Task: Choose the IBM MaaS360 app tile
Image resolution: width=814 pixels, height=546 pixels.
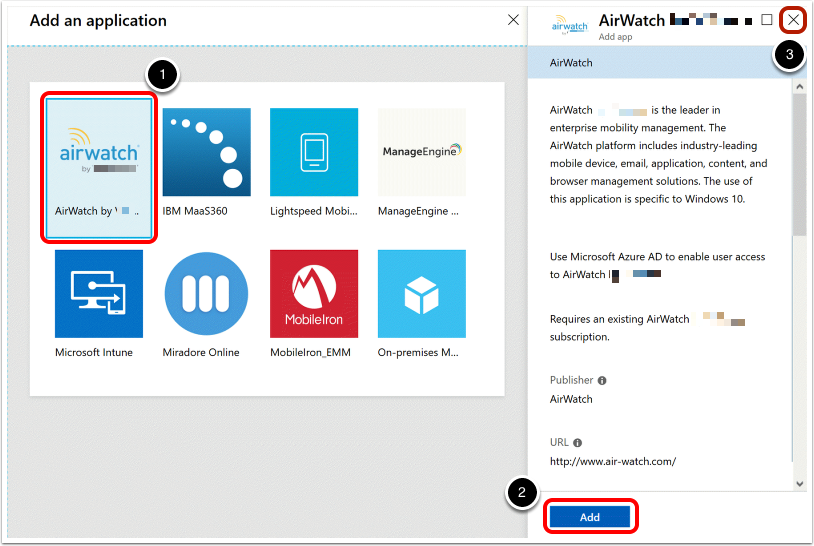Action: coord(206,152)
